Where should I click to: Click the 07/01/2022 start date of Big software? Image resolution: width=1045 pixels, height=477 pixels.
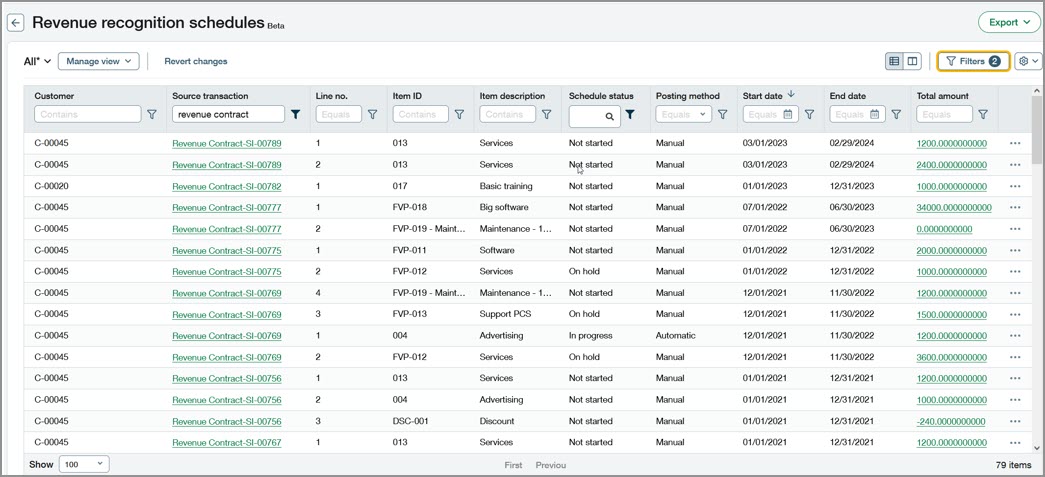(765, 207)
